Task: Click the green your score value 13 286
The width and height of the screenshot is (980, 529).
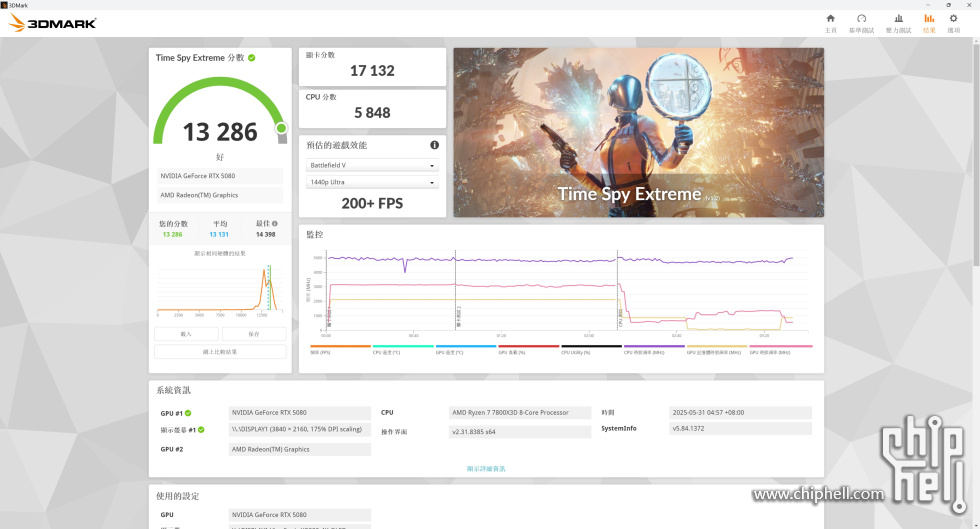Action: tap(172, 234)
